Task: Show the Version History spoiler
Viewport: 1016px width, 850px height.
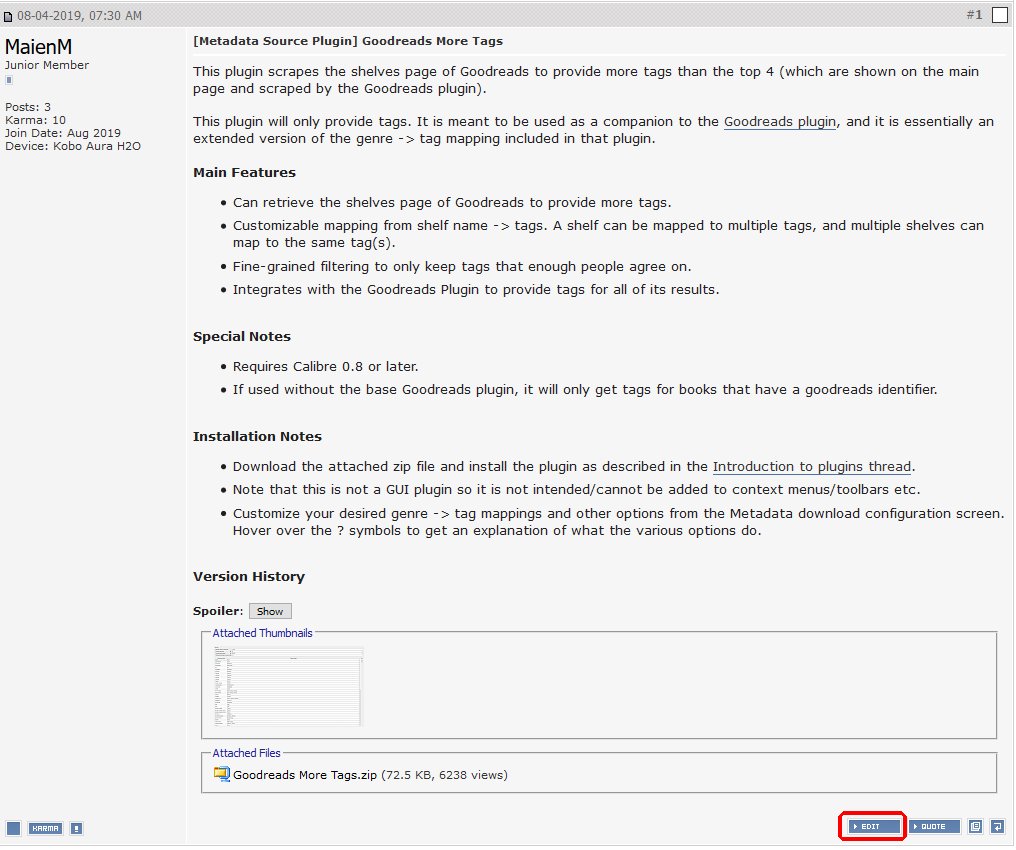Action: coord(271,614)
